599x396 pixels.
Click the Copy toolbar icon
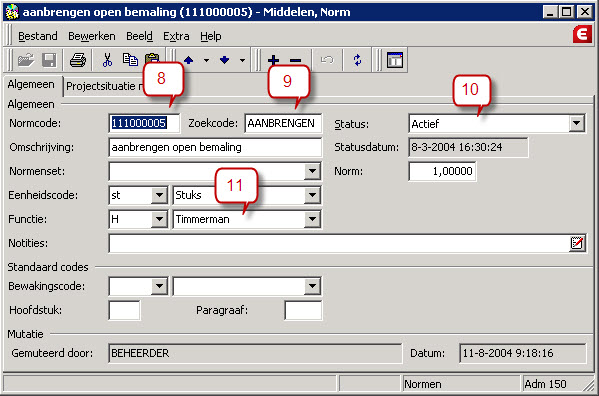tap(130, 60)
